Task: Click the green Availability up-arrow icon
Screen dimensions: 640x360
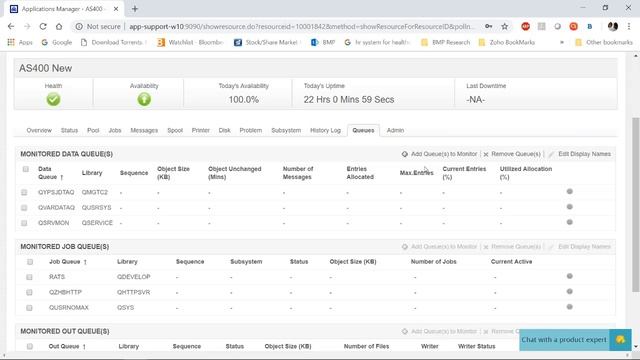Action: [x=144, y=99]
